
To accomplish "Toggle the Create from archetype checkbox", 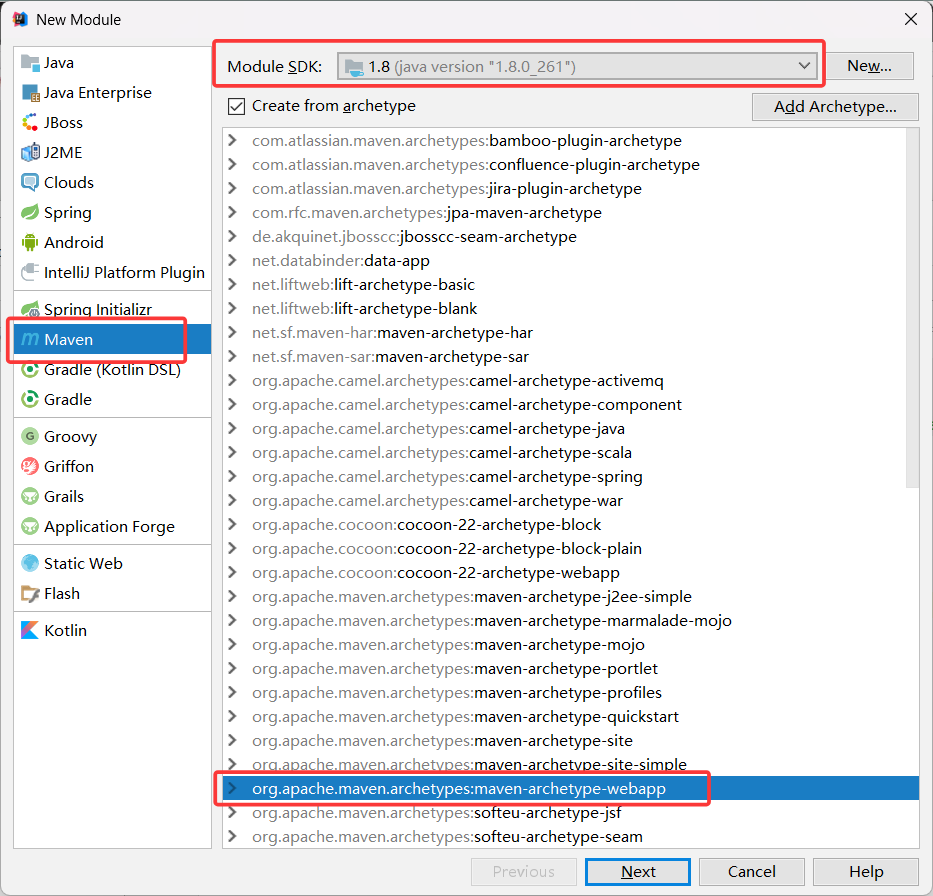I will (236, 106).
